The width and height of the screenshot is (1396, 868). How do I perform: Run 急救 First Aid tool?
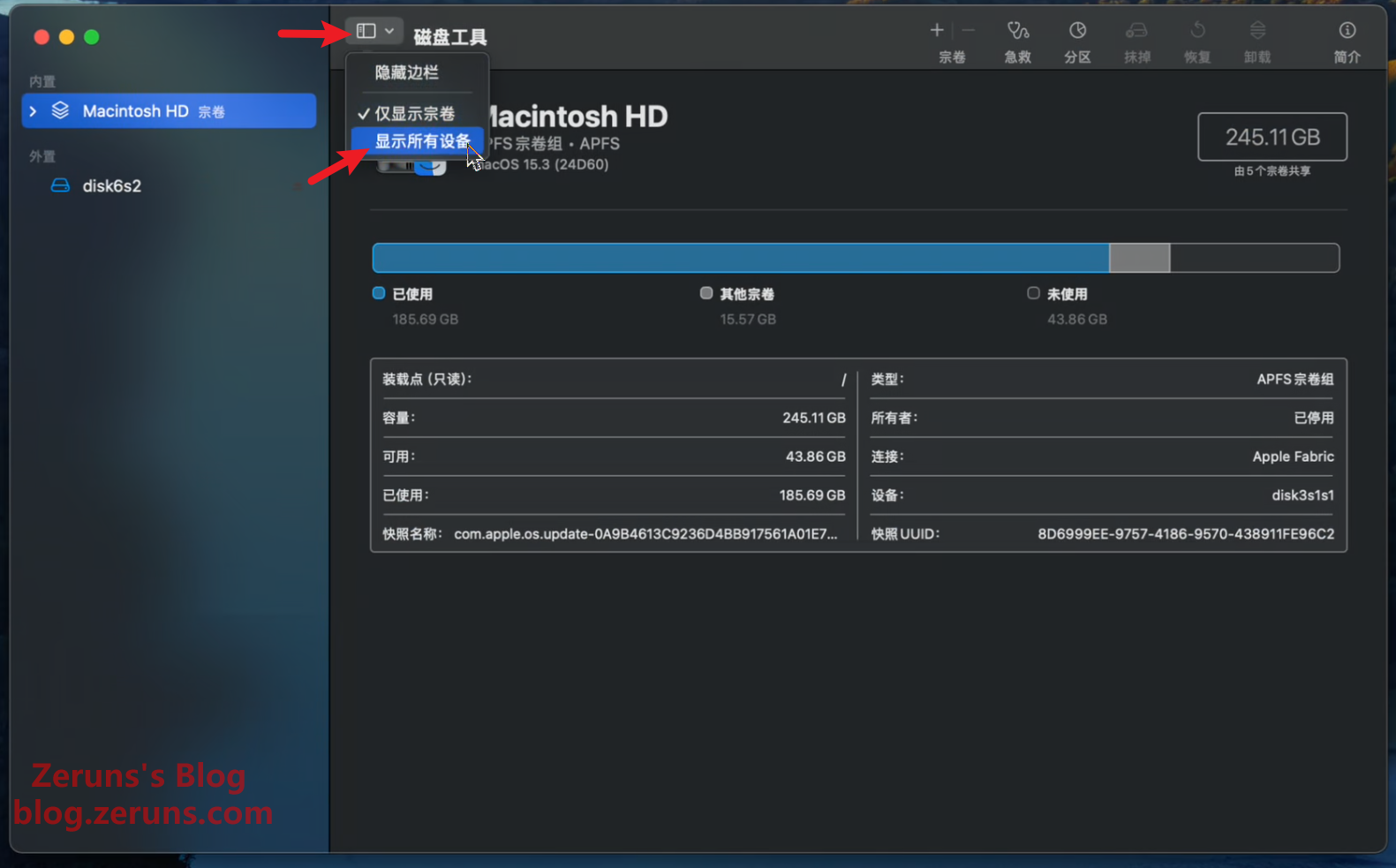1018,42
